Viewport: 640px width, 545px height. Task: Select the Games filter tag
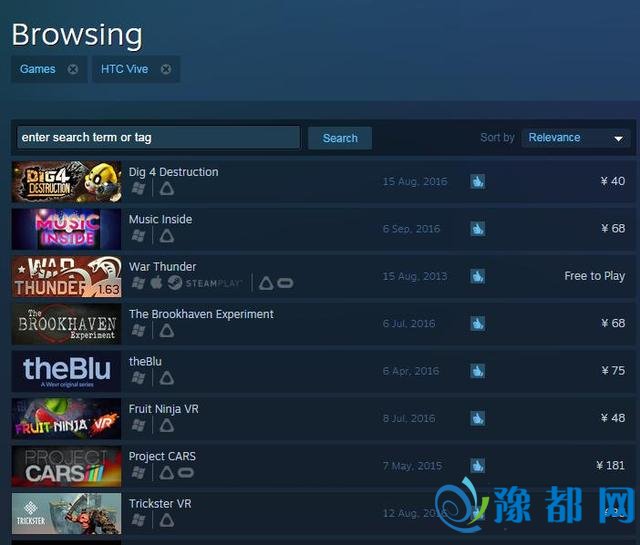(38, 69)
